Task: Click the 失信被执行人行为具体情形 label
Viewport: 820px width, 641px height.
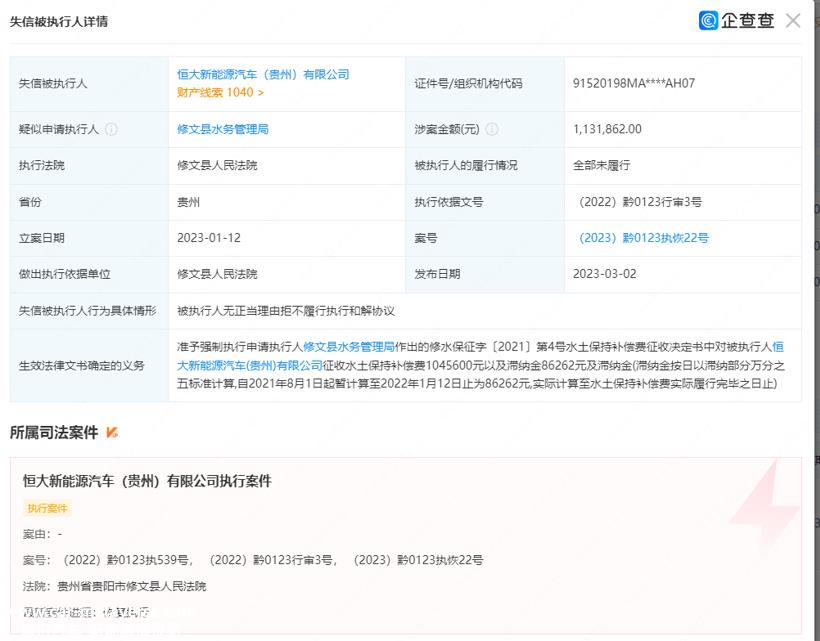Action: [87, 311]
